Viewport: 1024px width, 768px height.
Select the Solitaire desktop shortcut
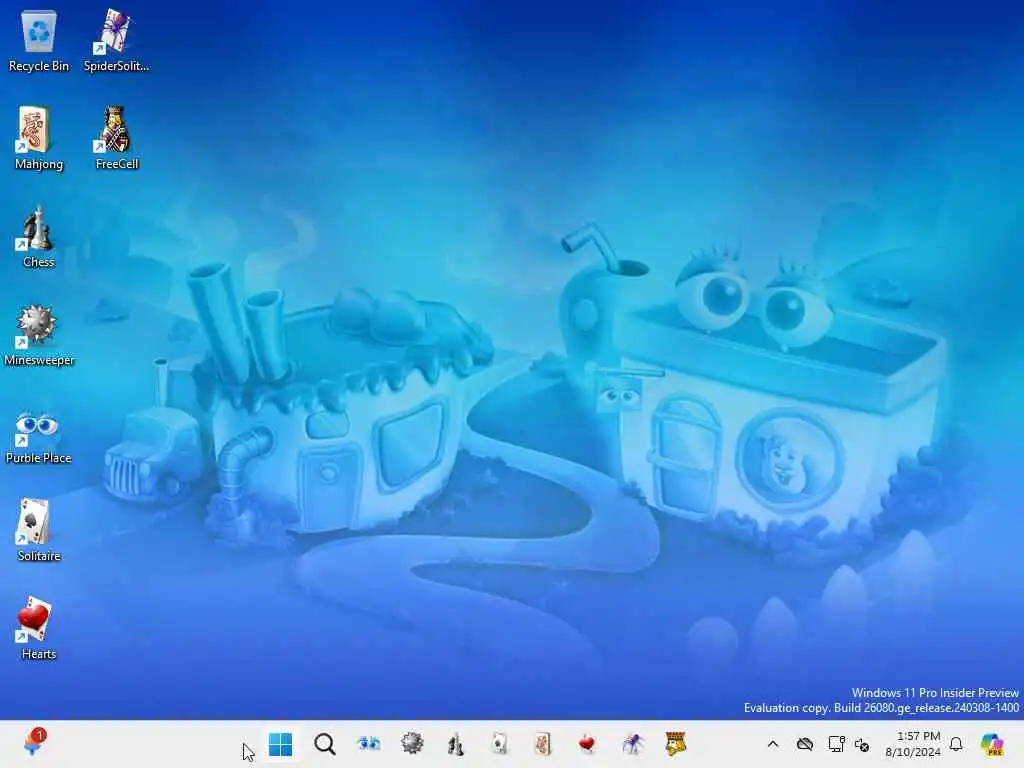pyautogui.click(x=39, y=530)
